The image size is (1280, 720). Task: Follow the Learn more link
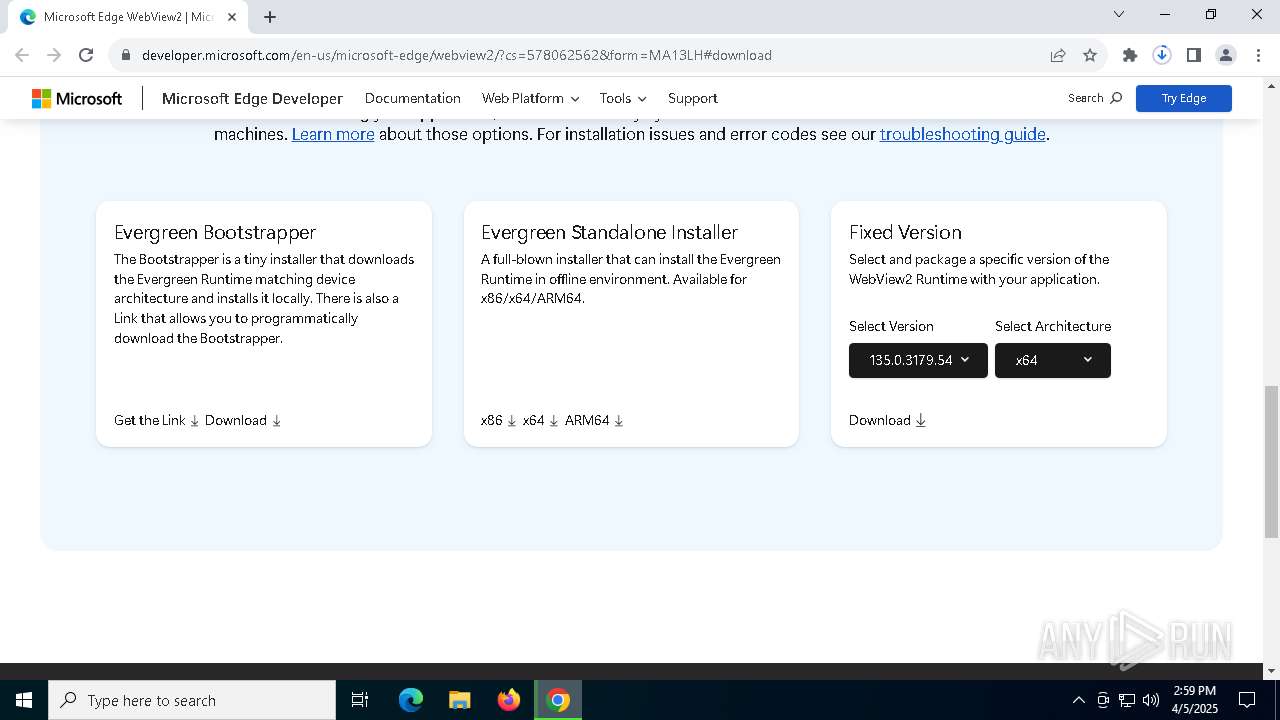(x=333, y=134)
